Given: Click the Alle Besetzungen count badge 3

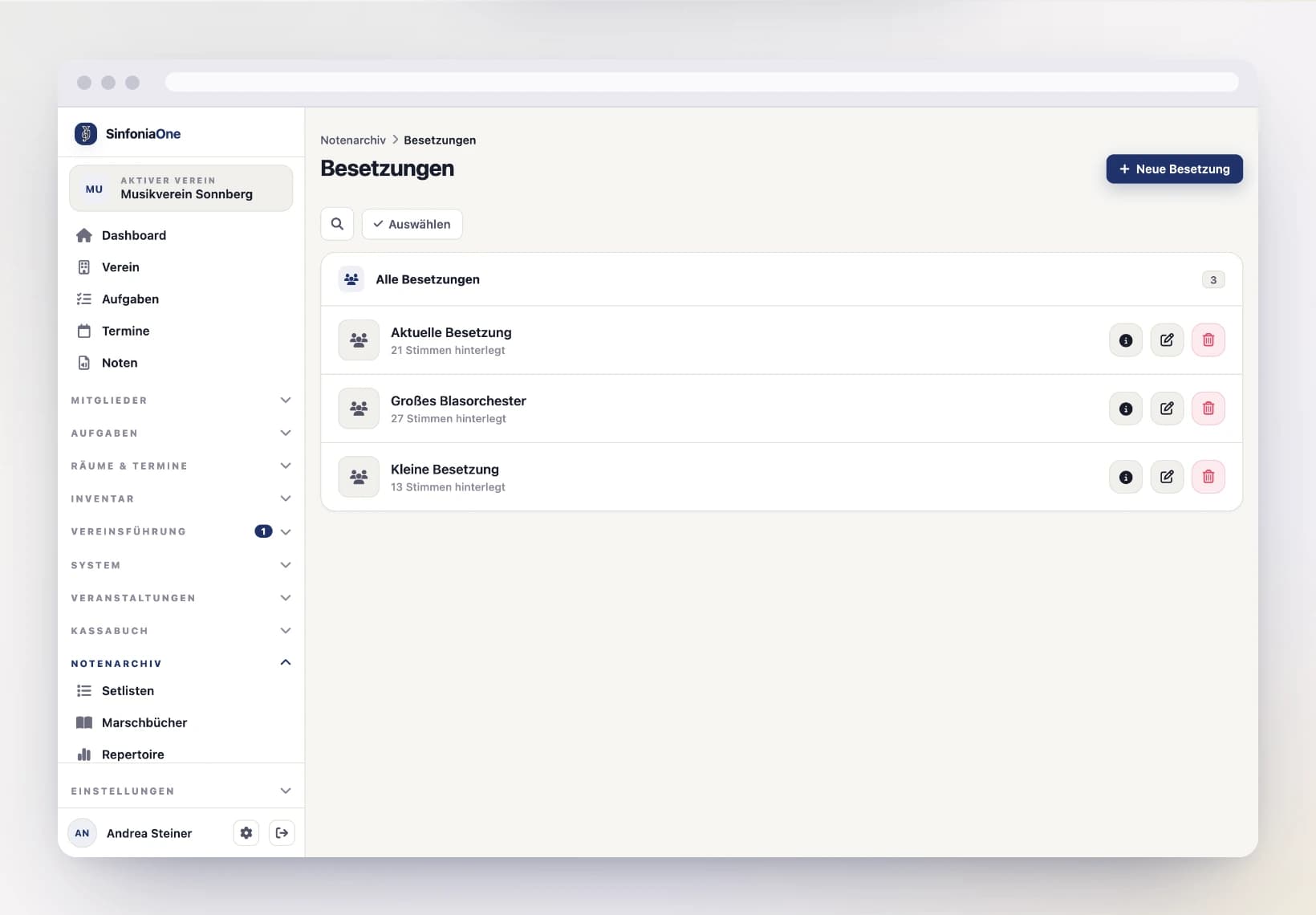Looking at the screenshot, I should tap(1213, 280).
